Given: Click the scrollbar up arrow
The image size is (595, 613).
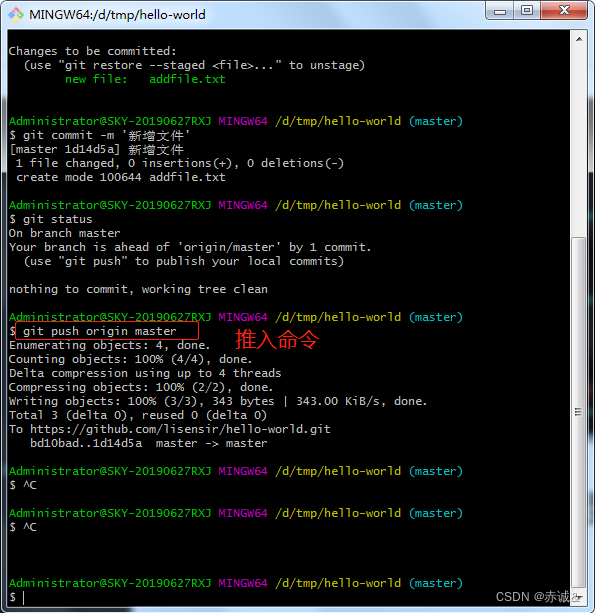Looking at the screenshot, I should (579, 39).
